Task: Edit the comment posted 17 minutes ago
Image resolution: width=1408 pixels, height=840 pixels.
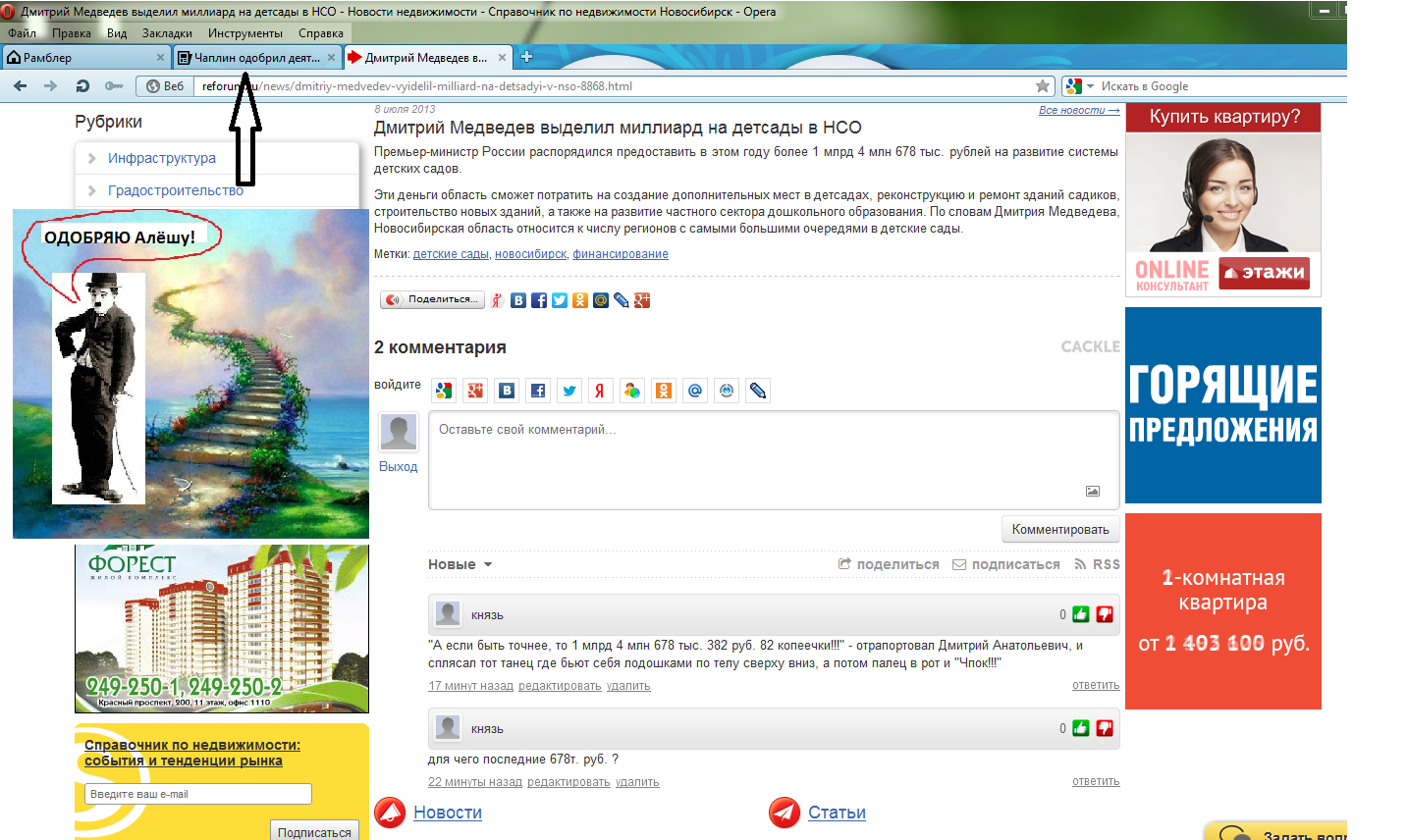Action: coord(560,686)
